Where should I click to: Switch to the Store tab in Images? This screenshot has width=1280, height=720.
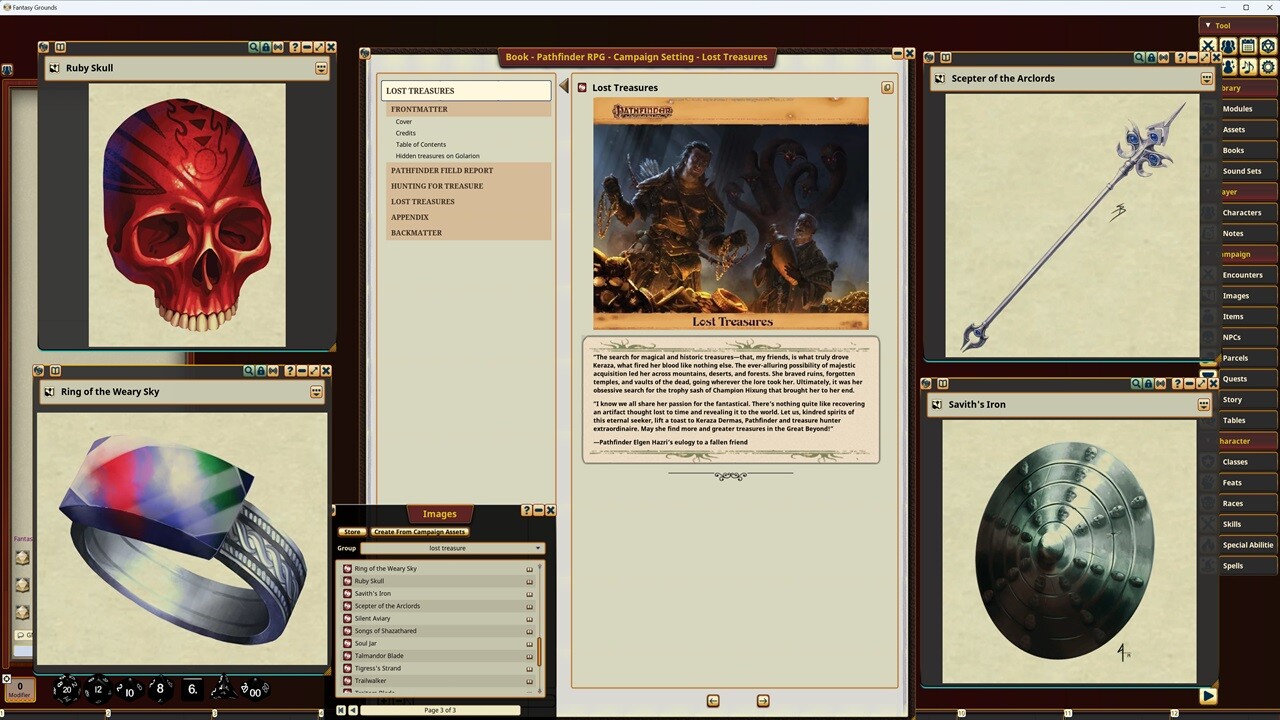[352, 531]
